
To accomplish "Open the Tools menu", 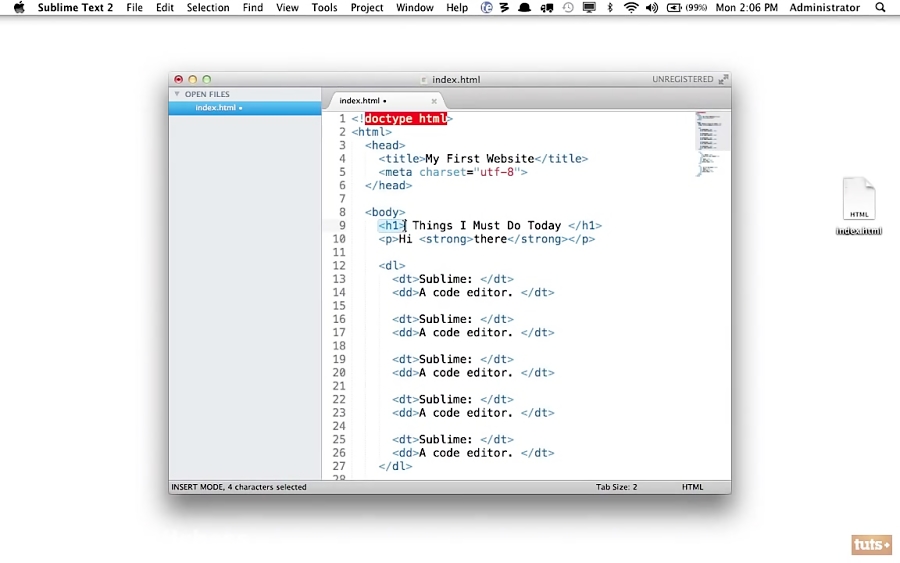I will [x=324, y=7].
